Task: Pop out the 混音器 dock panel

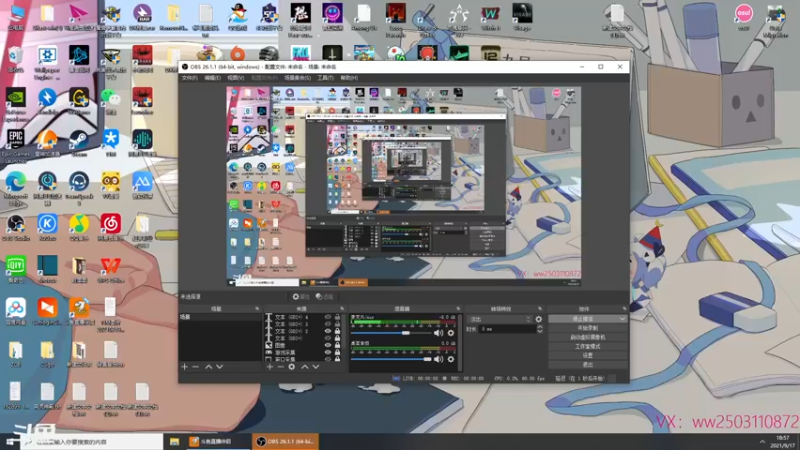Action: [458, 309]
